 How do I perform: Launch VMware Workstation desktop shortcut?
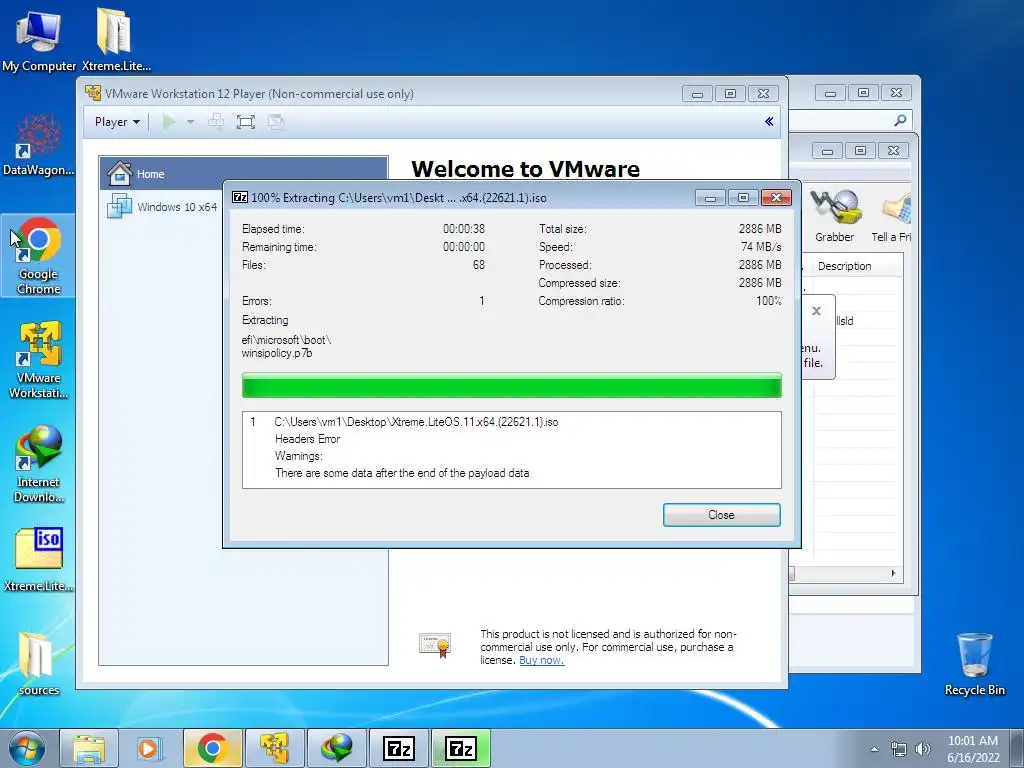(x=39, y=359)
